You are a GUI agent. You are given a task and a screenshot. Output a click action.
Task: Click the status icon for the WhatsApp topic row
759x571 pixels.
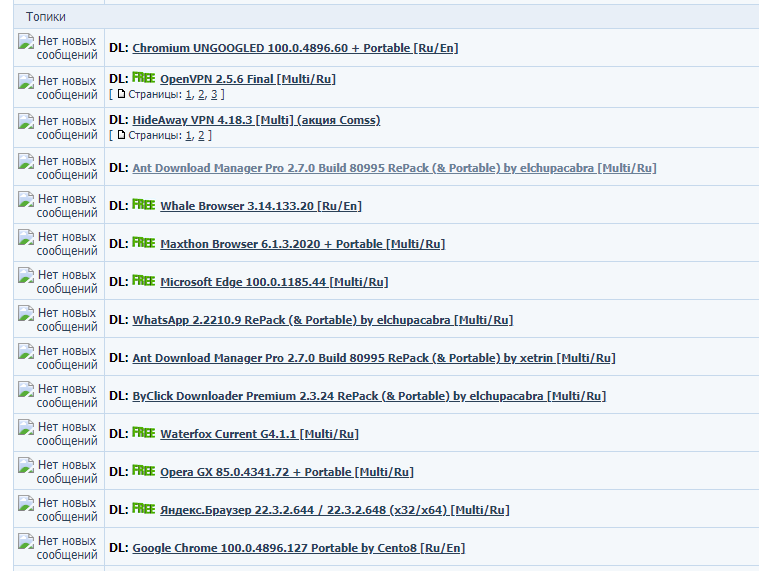coord(26,313)
